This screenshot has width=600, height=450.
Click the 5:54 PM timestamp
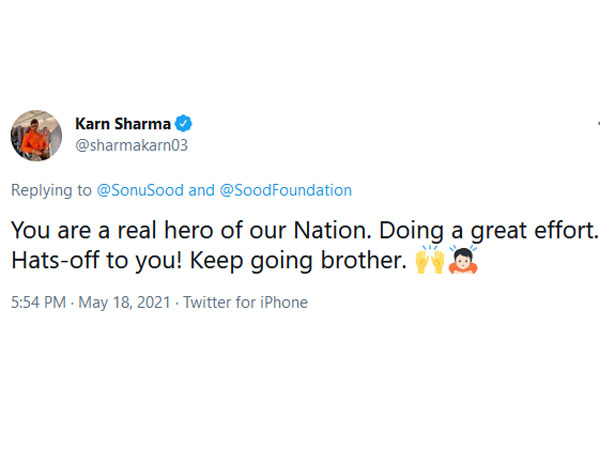pyautogui.click(x=39, y=302)
